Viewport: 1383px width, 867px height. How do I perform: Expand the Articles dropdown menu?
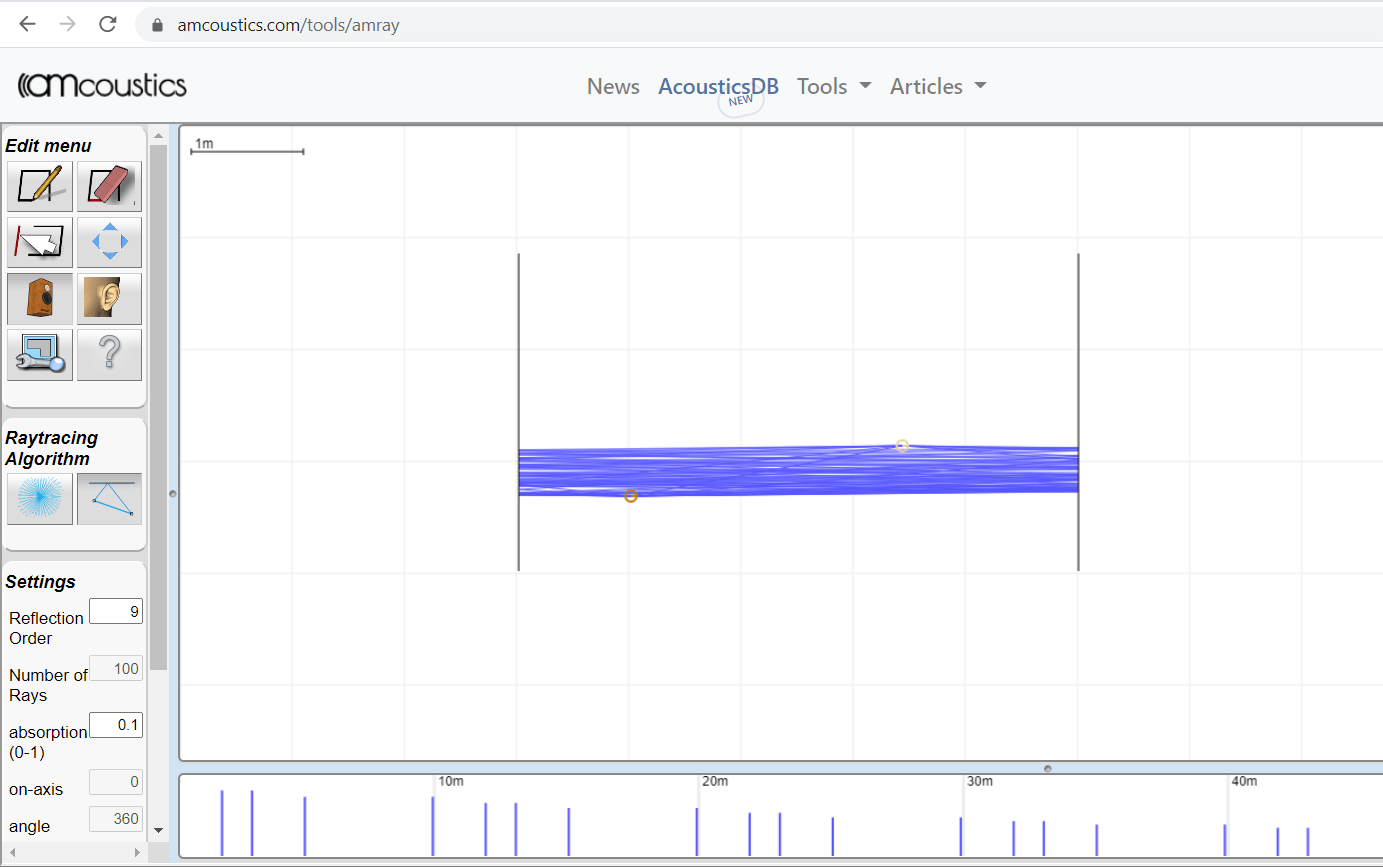coord(938,87)
